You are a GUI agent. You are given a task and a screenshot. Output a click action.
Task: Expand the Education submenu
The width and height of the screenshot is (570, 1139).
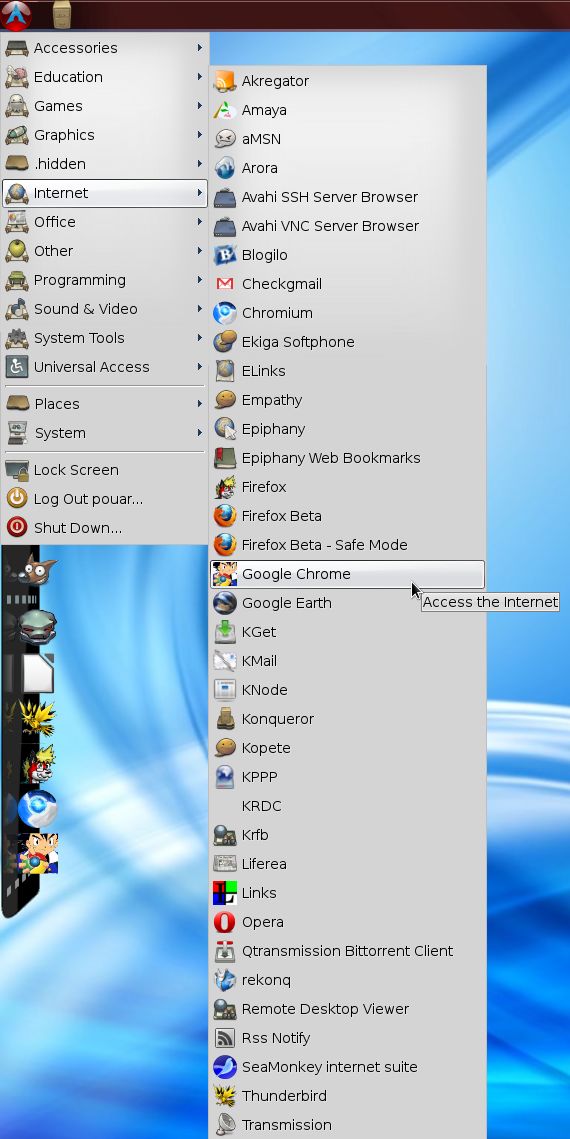[105, 77]
